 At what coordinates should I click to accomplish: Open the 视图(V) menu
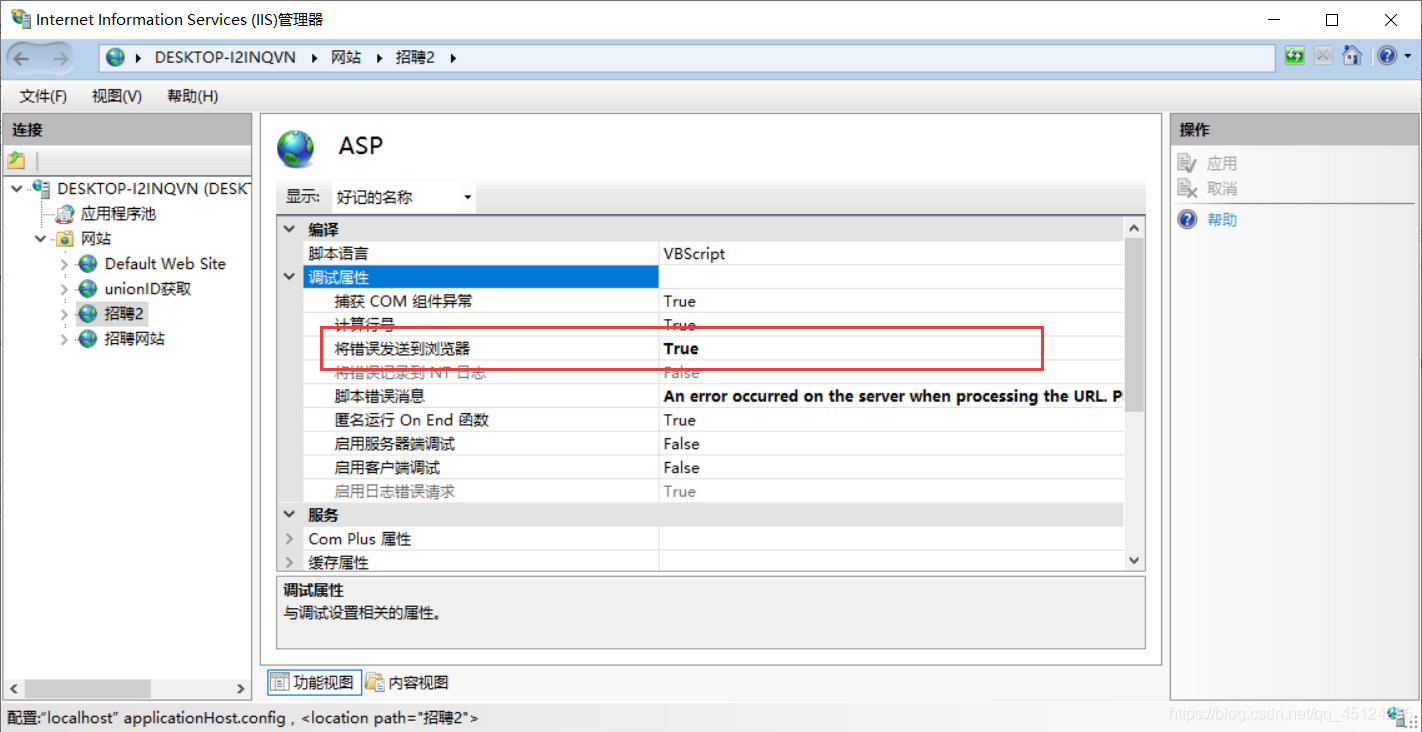point(115,96)
